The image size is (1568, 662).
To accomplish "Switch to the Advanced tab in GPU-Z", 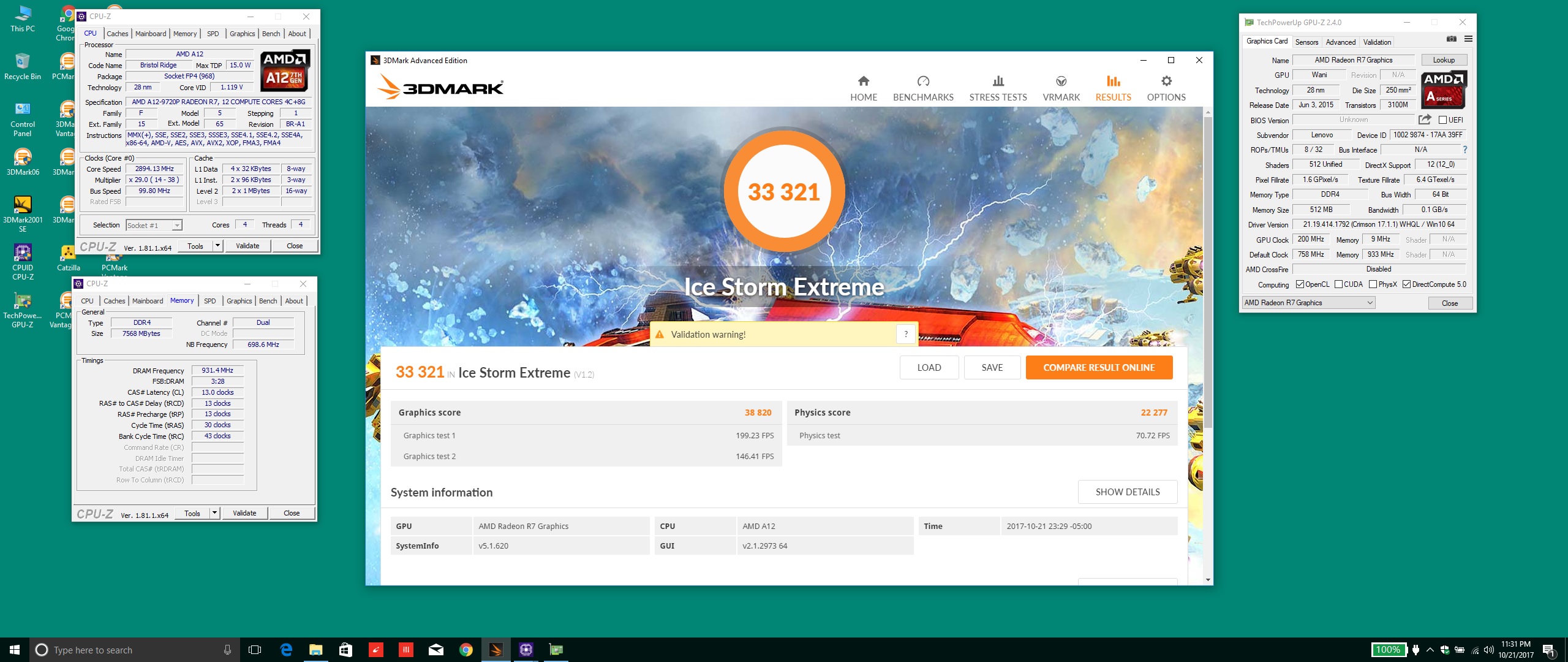I will 1340,42.
